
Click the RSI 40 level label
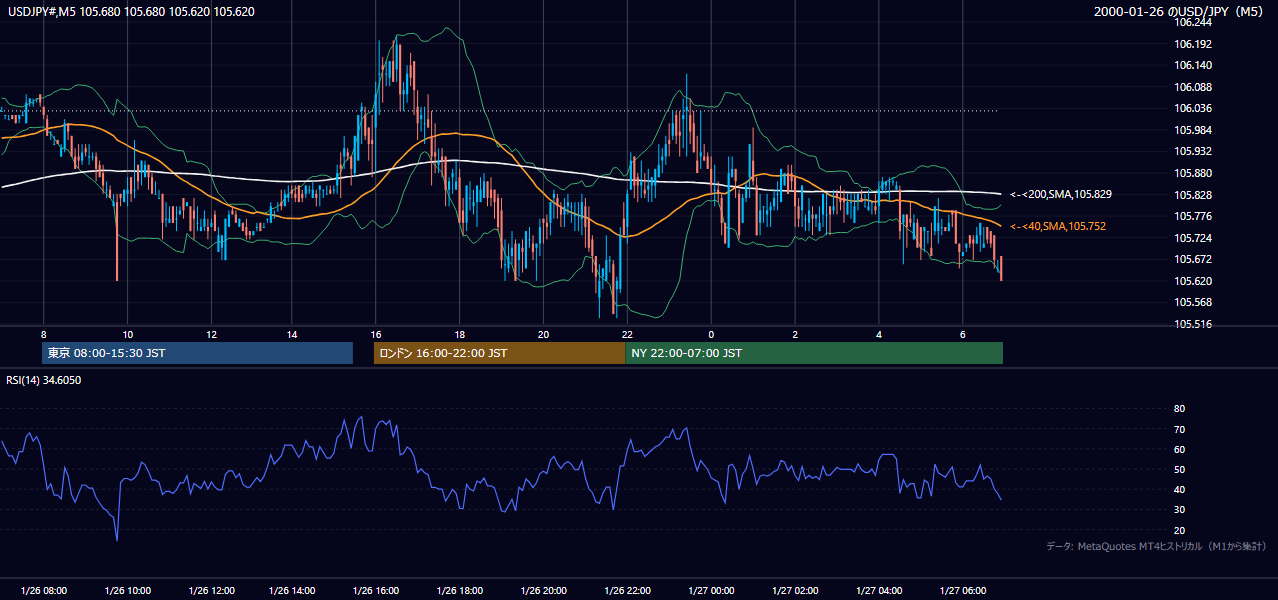(x=1179, y=489)
